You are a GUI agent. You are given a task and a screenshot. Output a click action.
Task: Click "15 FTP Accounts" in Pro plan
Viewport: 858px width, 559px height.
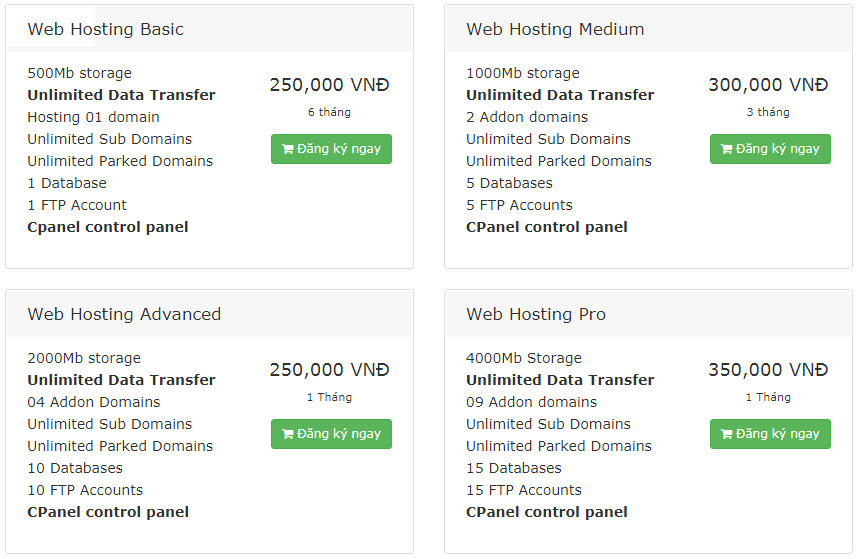point(524,490)
